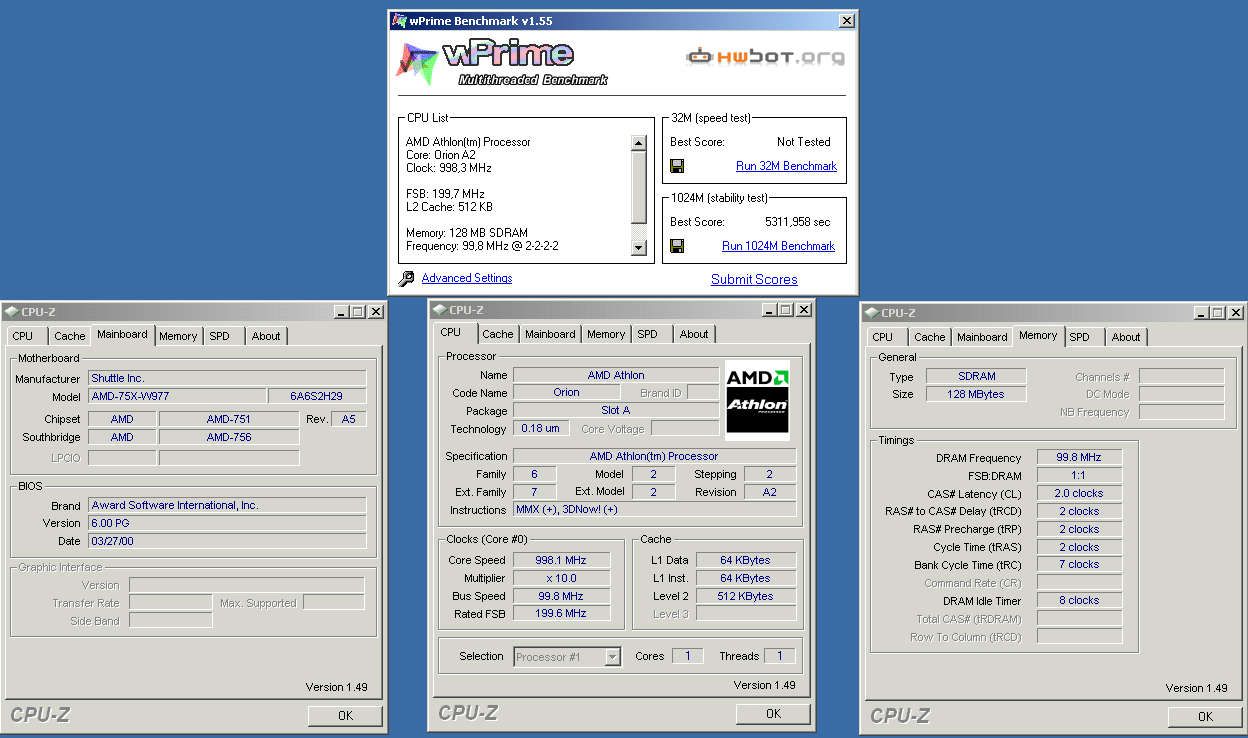The image size is (1248, 738).
Task: Click the DRAM Idle Timer field 8 clocks
Action: click(x=1079, y=601)
